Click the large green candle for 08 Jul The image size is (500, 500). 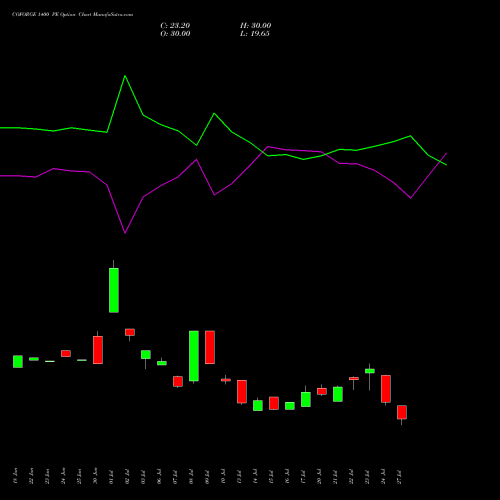tap(194, 356)
